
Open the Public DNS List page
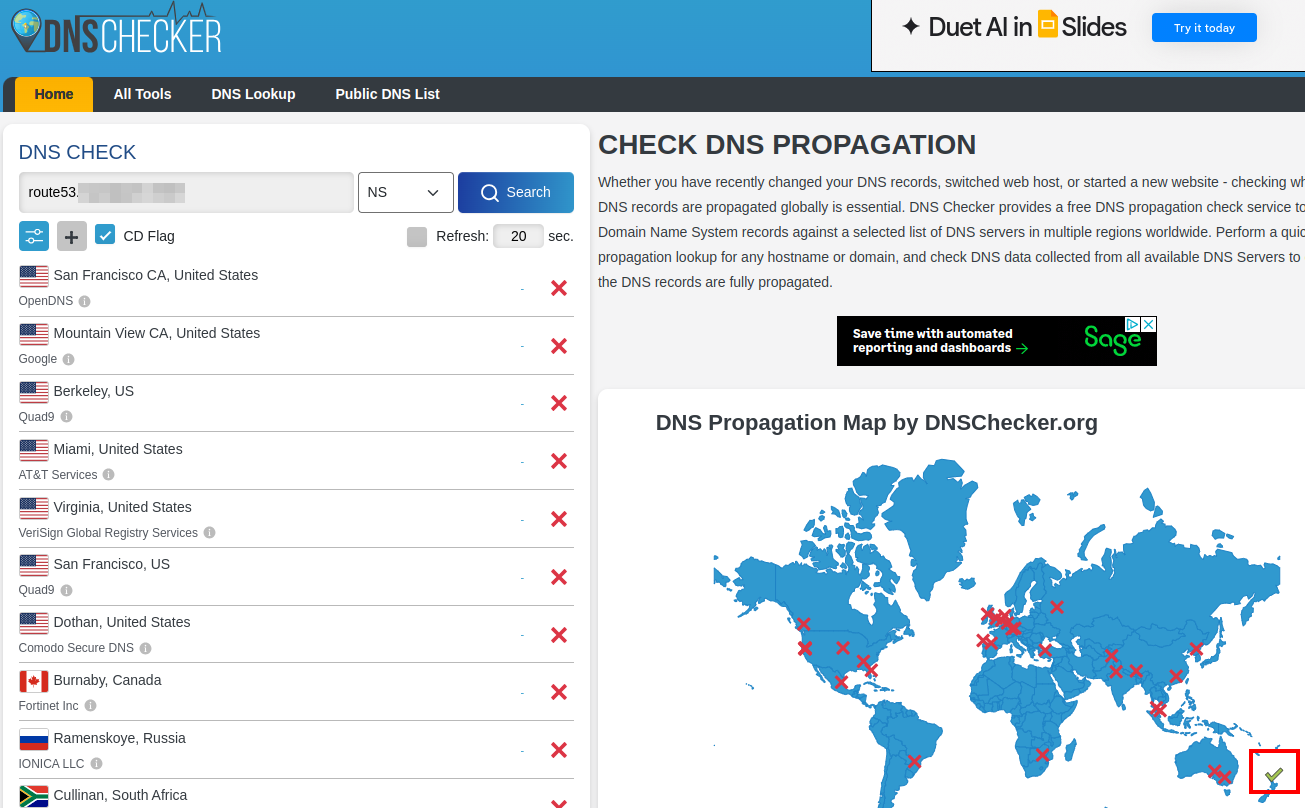point(387,94)
